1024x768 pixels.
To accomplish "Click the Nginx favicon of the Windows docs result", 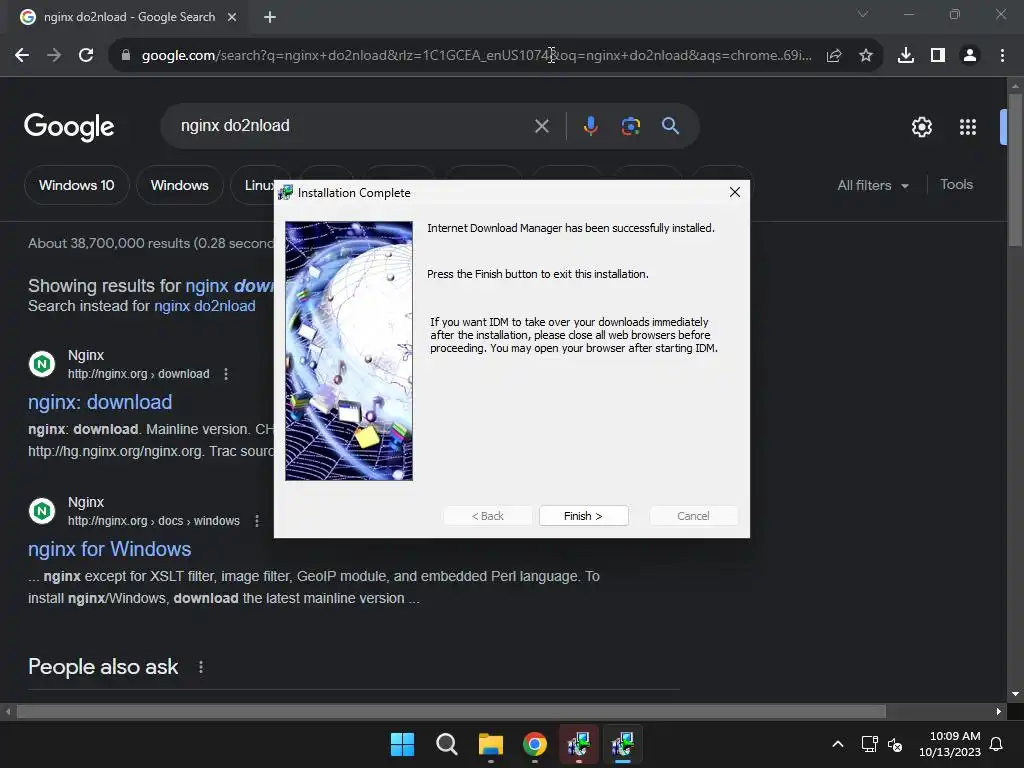I will tap(42, 511).
